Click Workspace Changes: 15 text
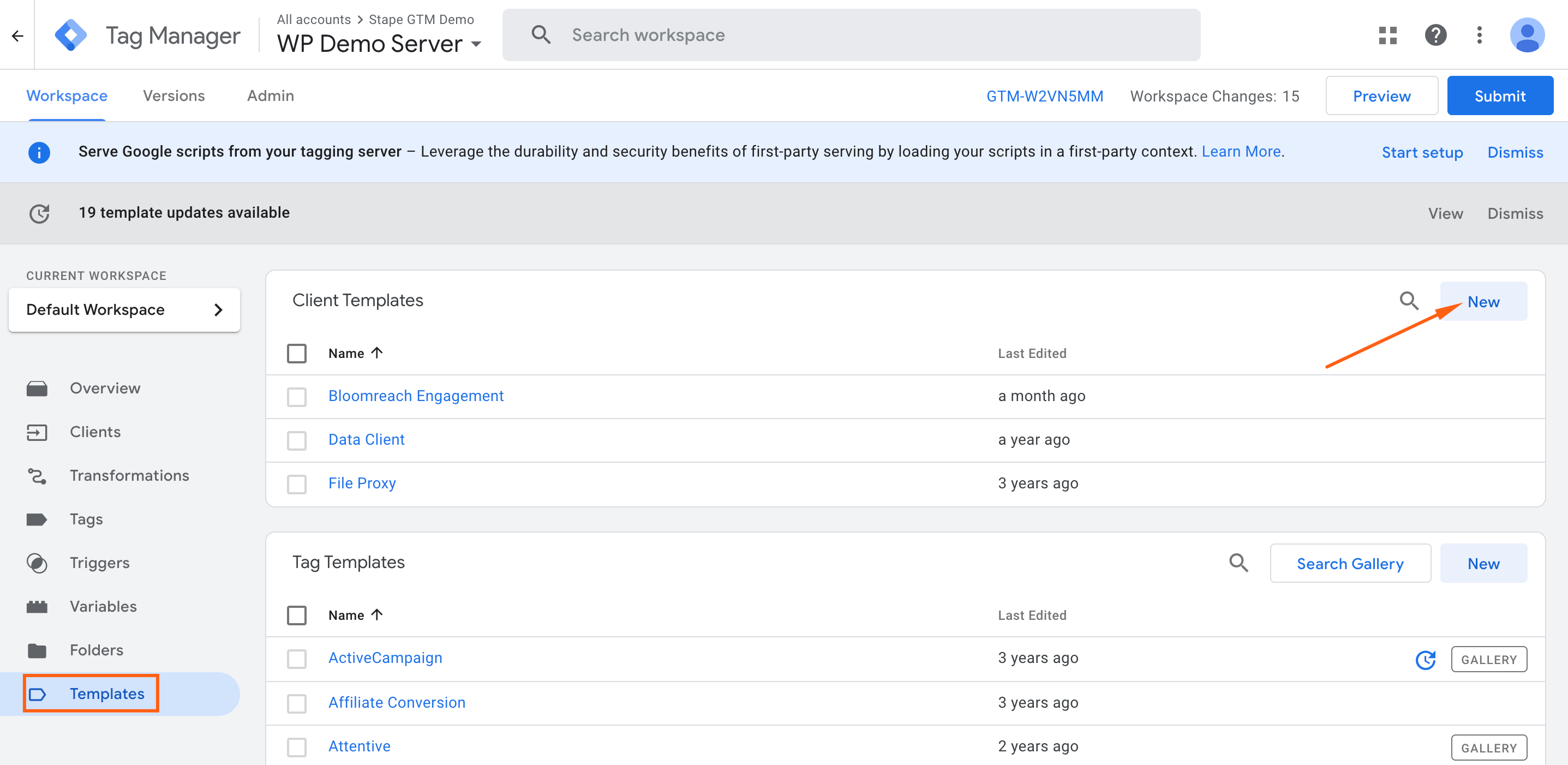The image size is (1568, 765). (1214, 96)
